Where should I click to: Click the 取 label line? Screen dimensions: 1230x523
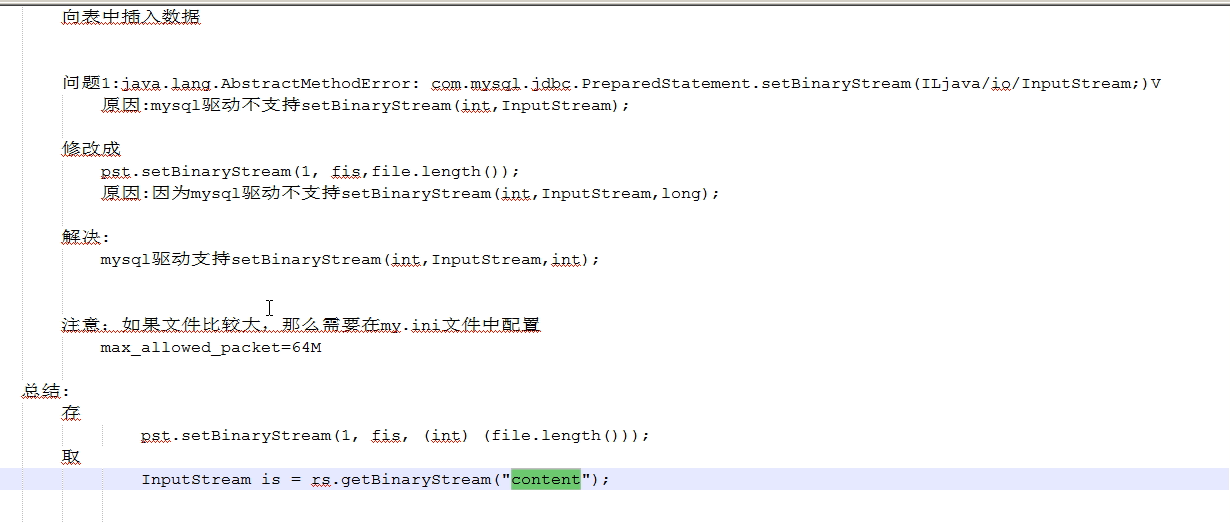[x=71, y=457]
